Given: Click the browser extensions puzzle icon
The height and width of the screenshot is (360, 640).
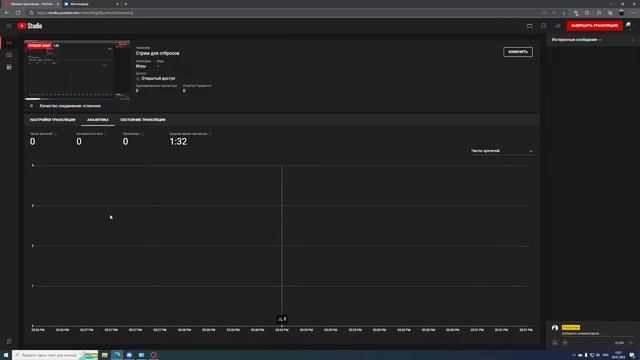Looking at the screenshot, I should (x=587, y=13).
